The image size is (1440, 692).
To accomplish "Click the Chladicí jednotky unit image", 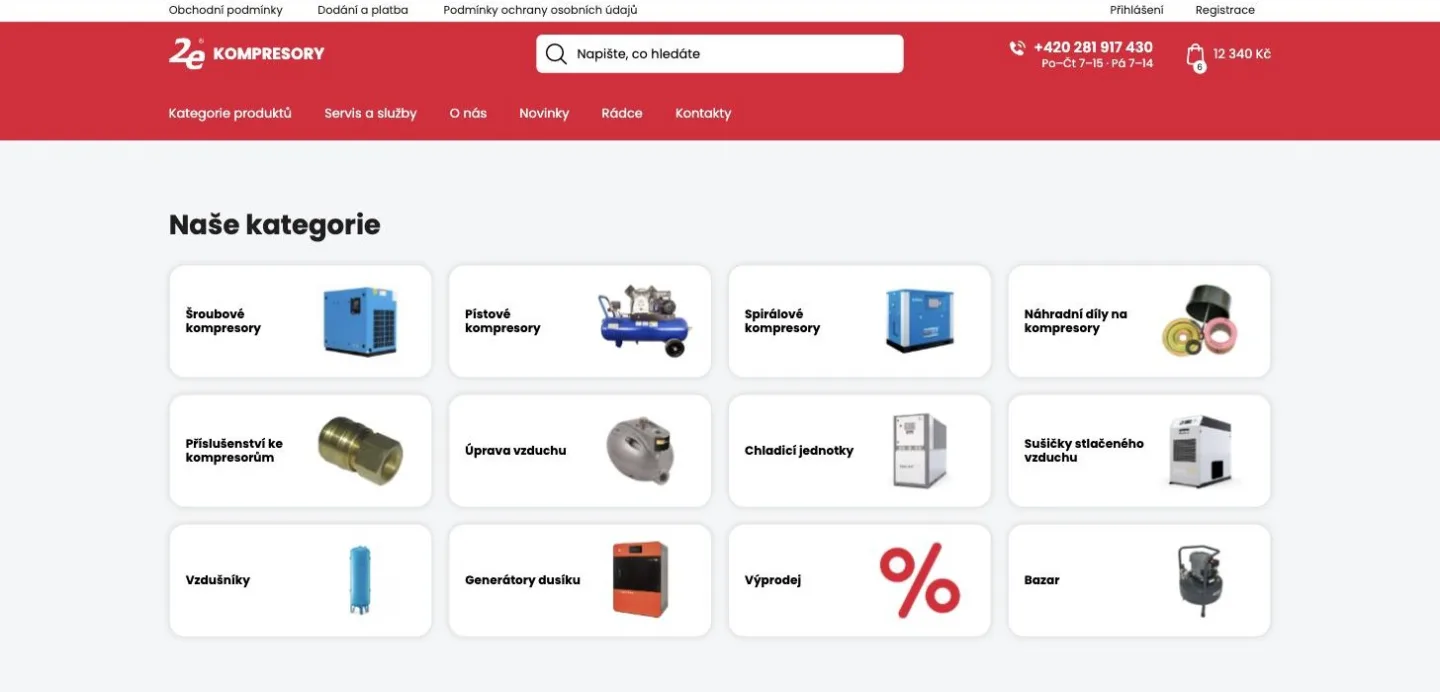I will click(920, 450).
